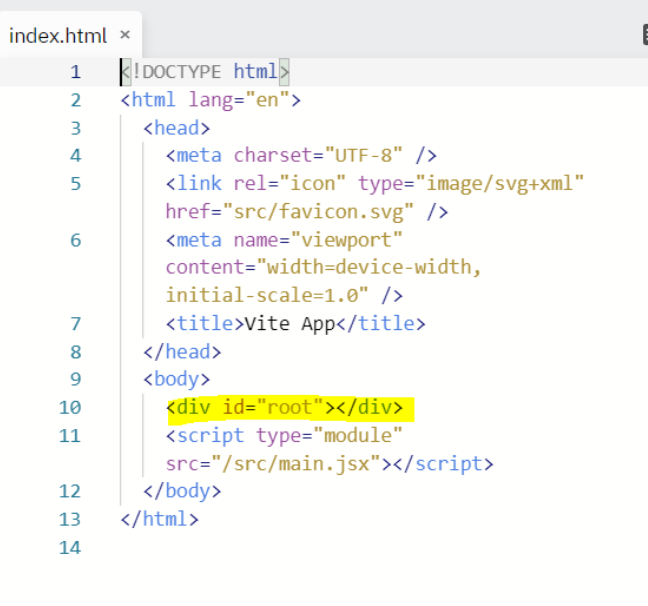648x606 pixels.
Task: Click the meta charset="UTF-8" line
Action: [301, 156]
